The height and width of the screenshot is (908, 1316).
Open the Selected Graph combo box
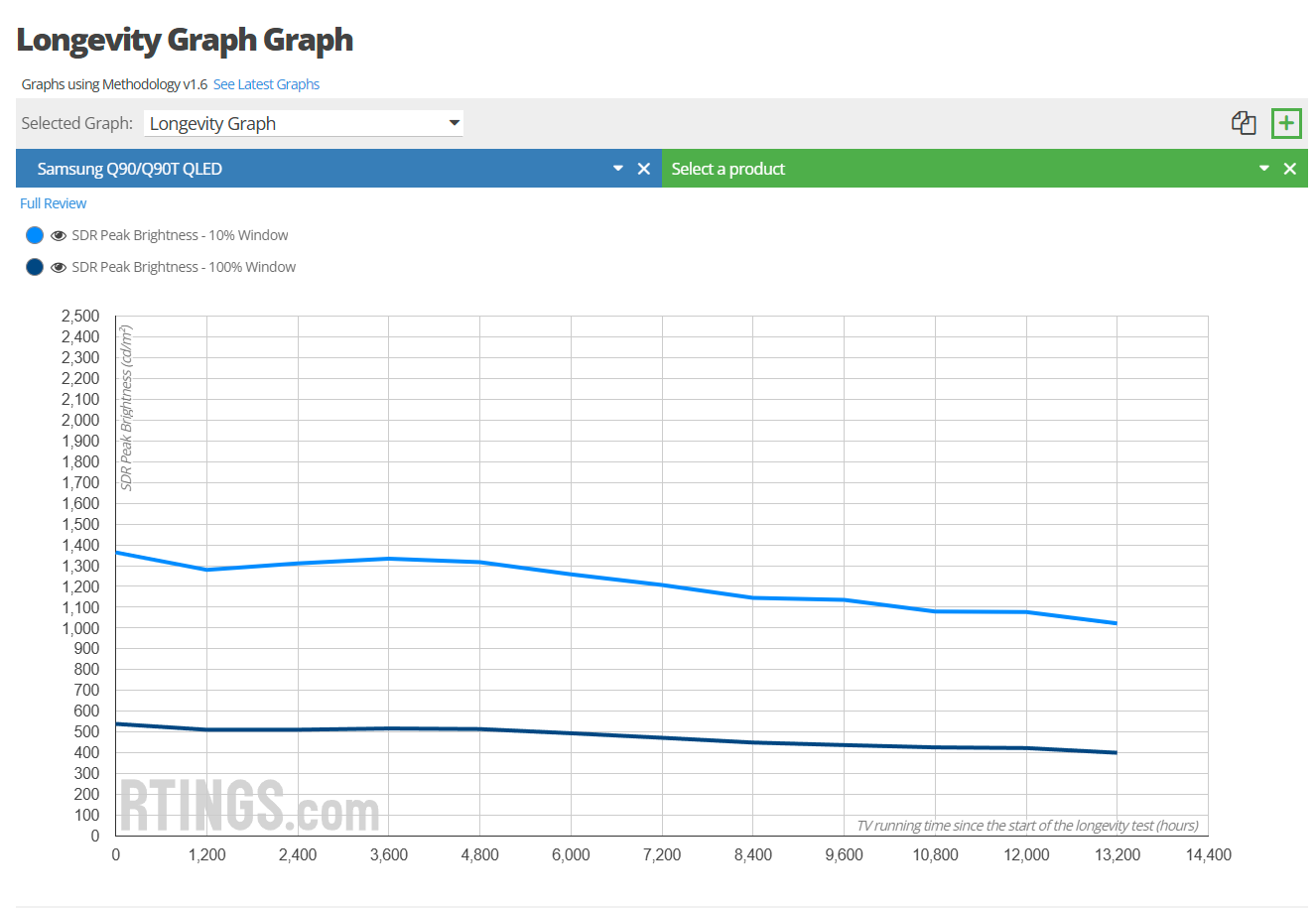coord(304,123)
